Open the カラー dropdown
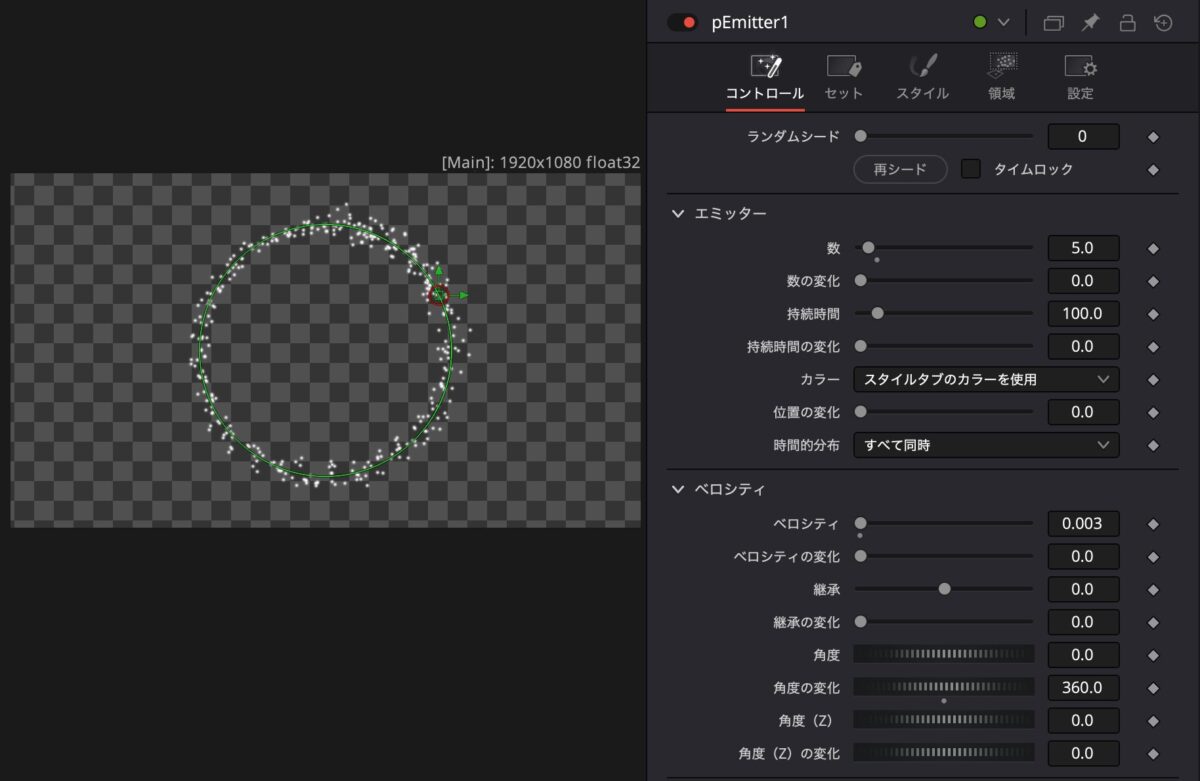The height and width of the screenshot is (781, 1200). pyautogui.click(x=986, y=379)
